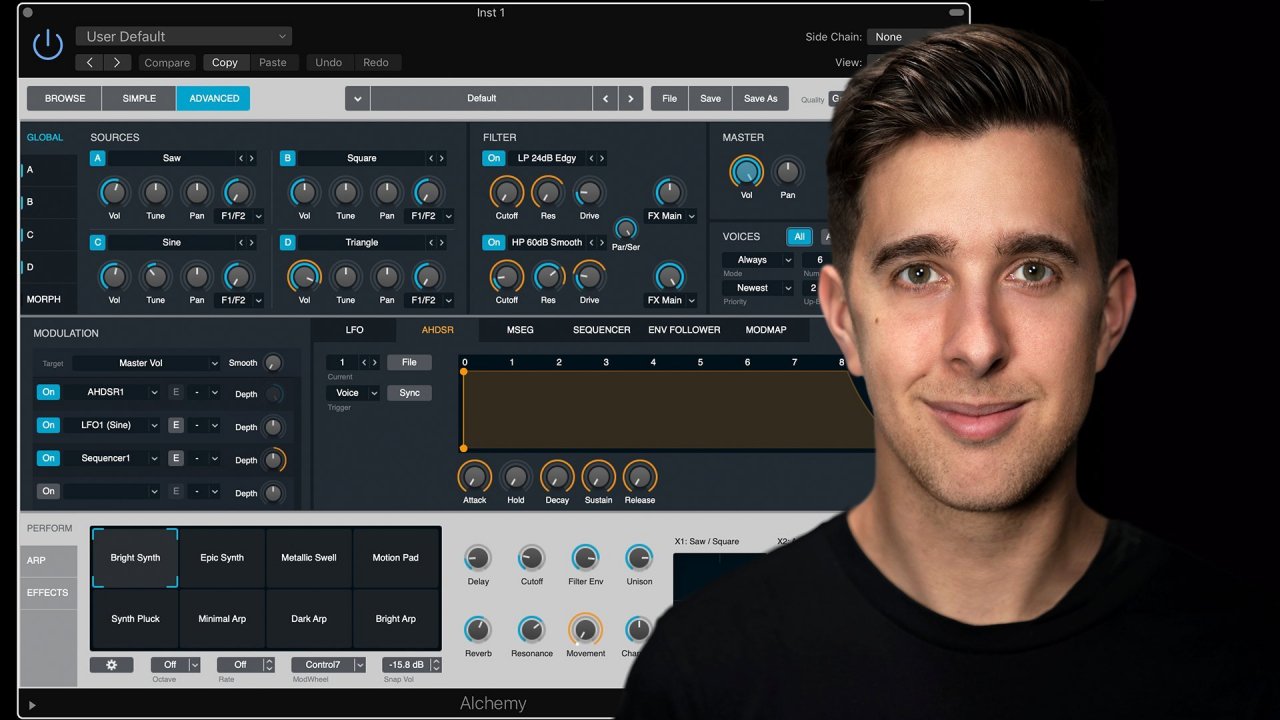The height and width of the screenshot is (720, 1280).
Task: Click the Save As button
Action: click(x=760, y=98)
